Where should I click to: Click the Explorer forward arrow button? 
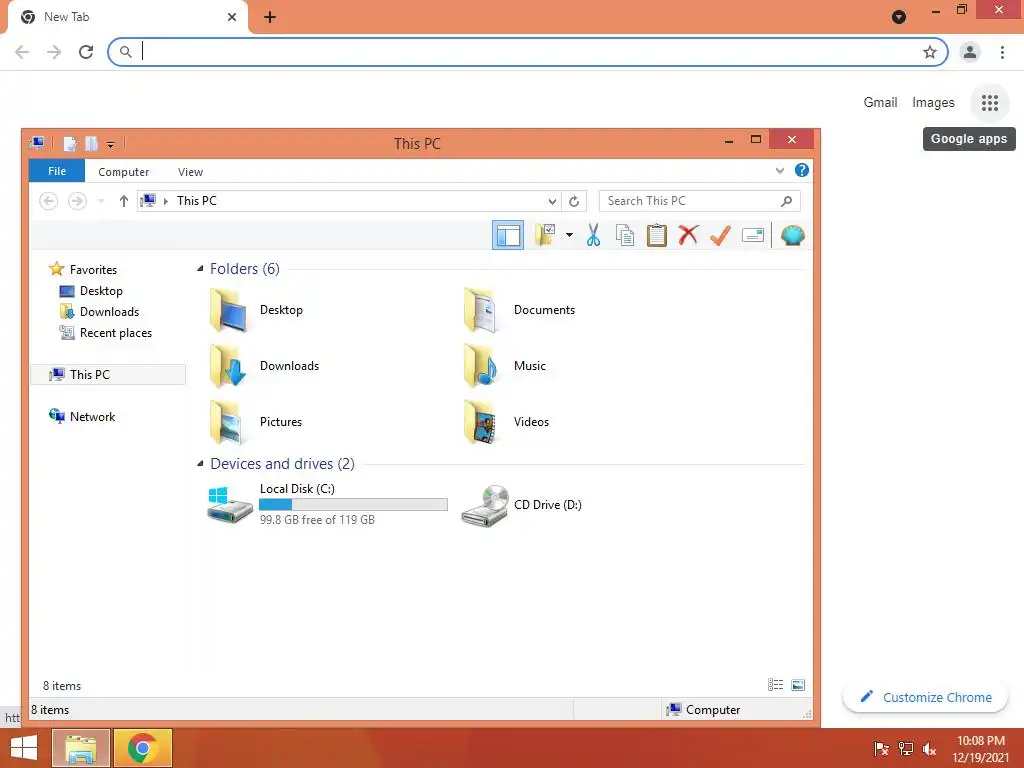coord(77,201)
